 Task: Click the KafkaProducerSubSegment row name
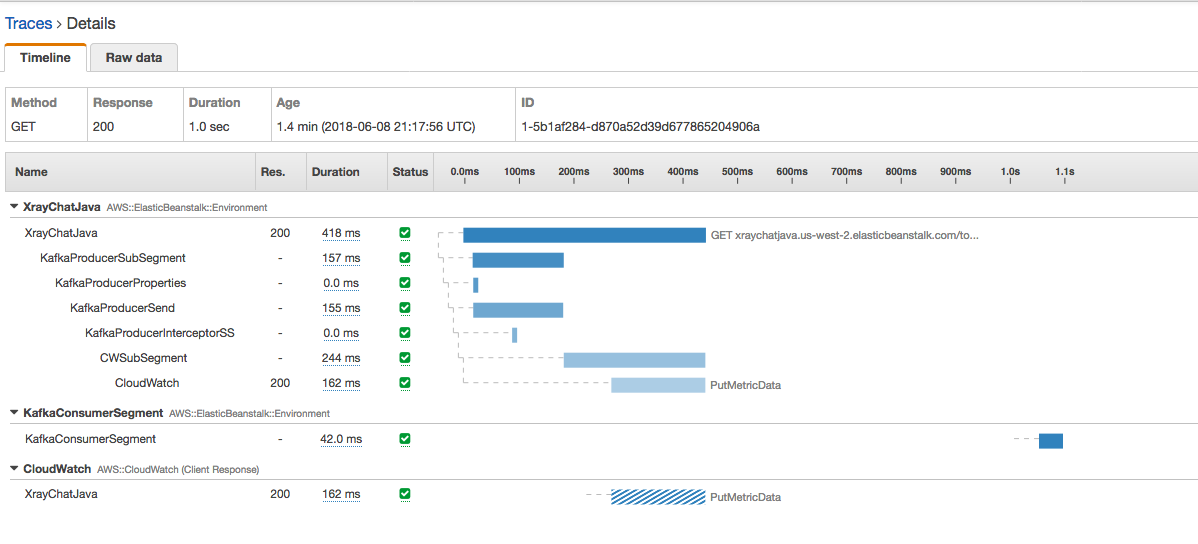click(112, 258)
